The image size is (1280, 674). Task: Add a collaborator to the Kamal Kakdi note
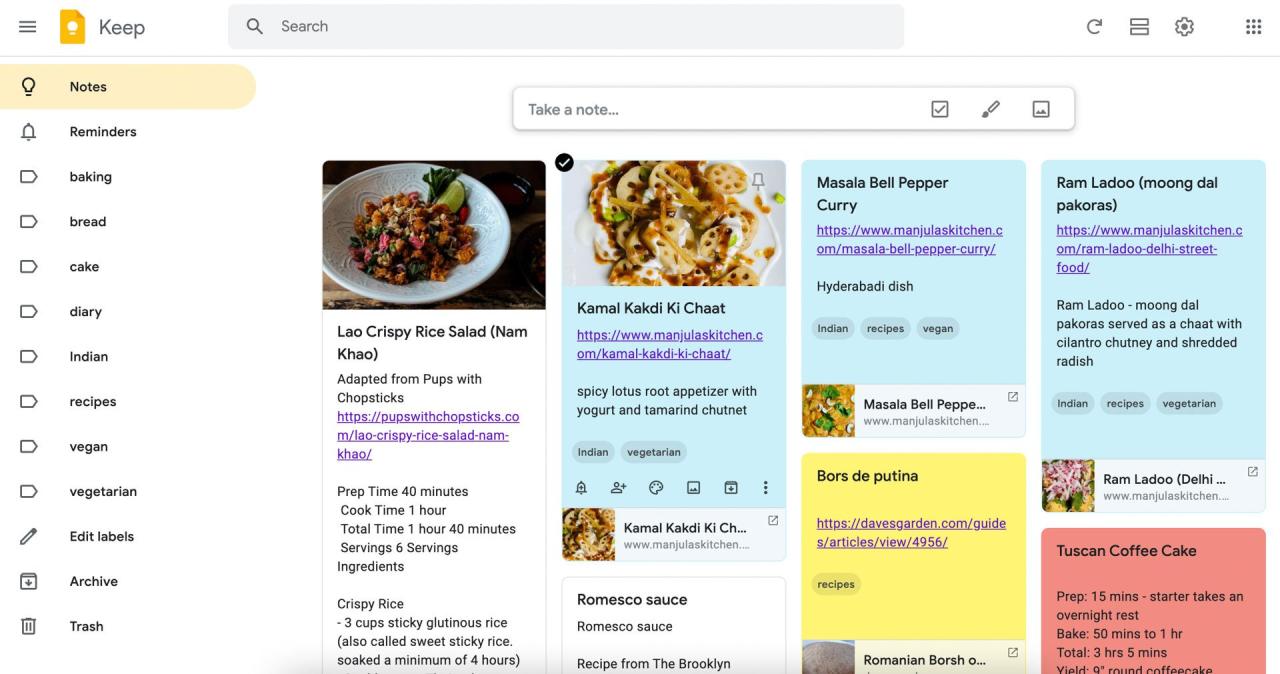click(618, 487)
